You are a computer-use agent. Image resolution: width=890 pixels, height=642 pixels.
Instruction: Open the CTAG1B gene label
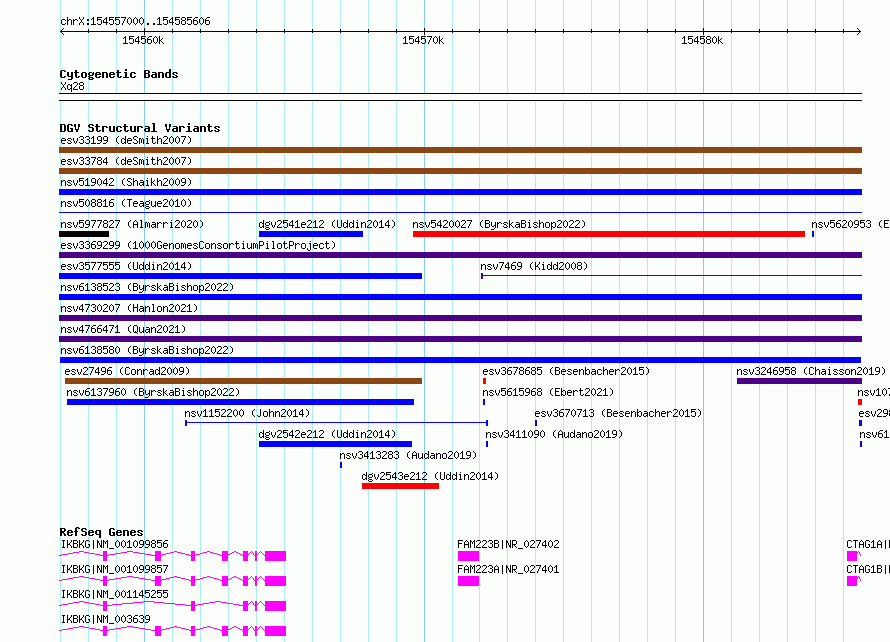tap(868, 569)
